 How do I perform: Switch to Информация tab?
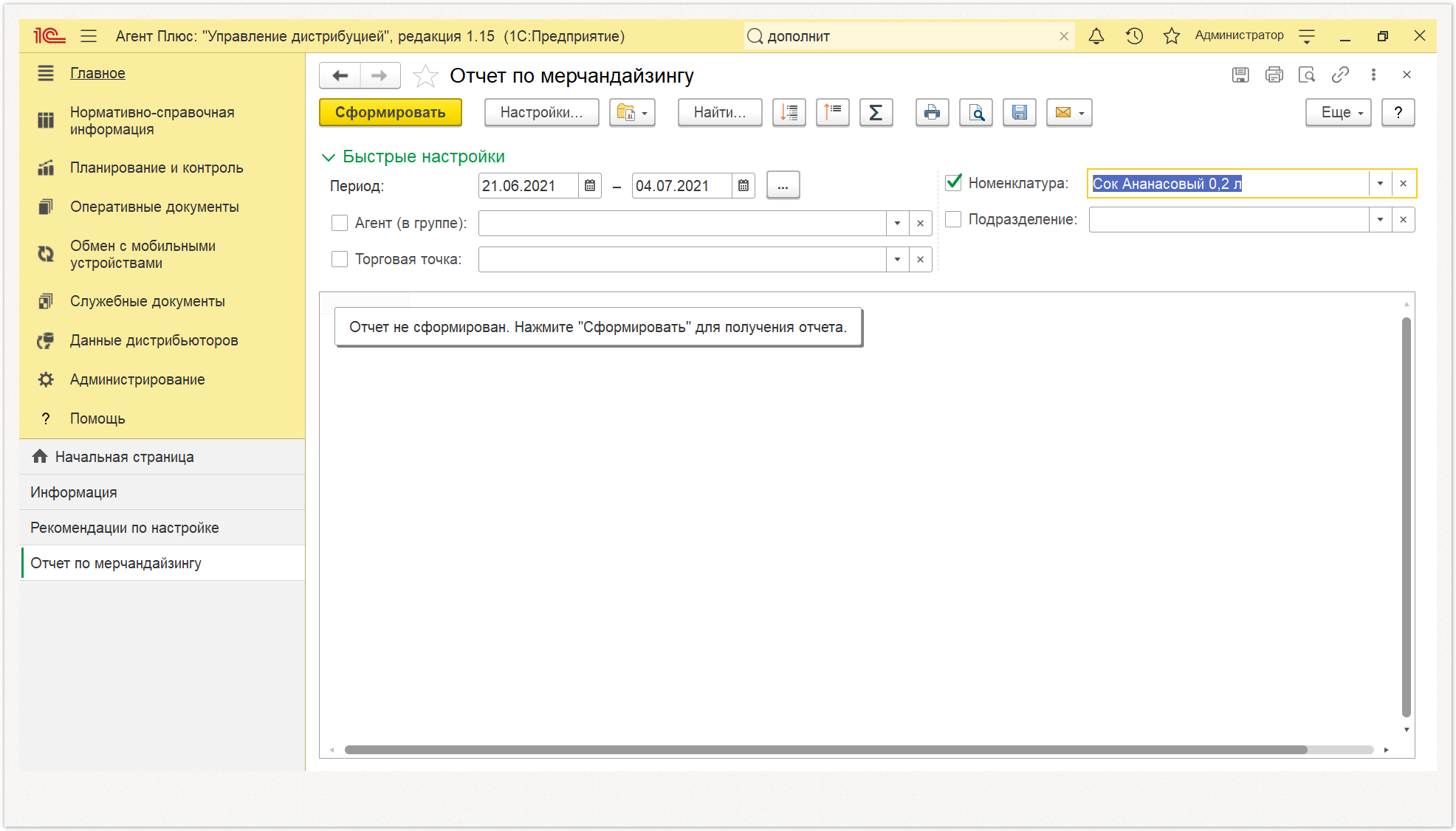click(x=162, y=492)
